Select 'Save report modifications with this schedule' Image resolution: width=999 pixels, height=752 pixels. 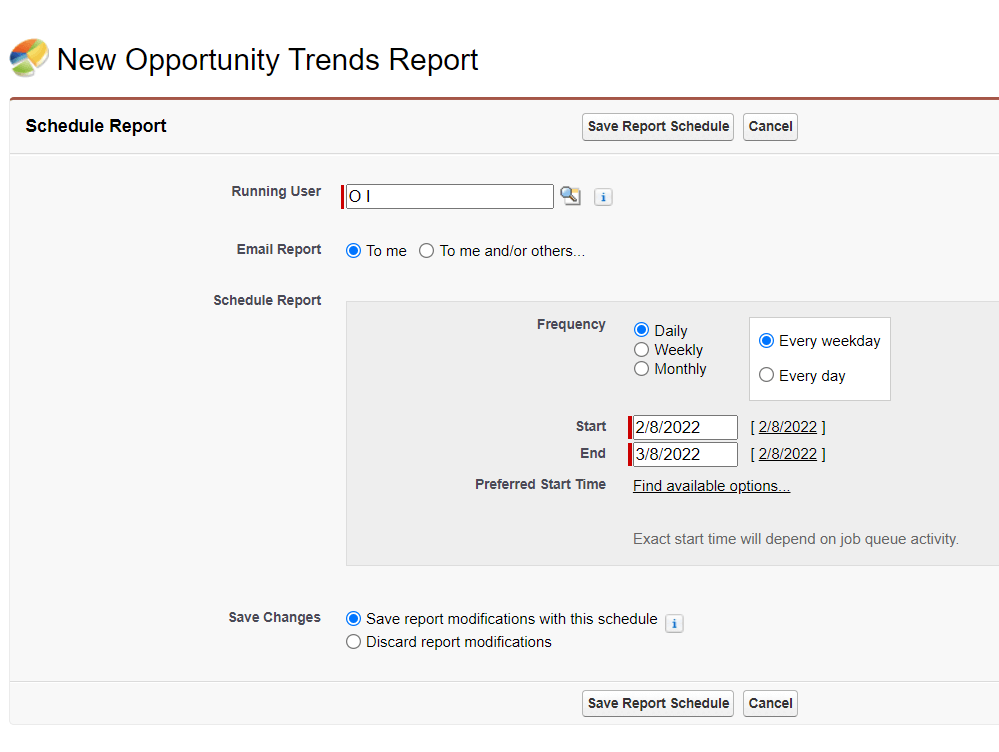coord(353,619)
